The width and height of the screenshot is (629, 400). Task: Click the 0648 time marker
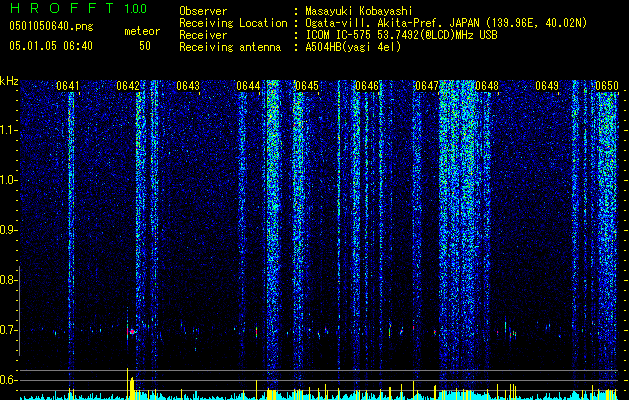pos(487,86)
